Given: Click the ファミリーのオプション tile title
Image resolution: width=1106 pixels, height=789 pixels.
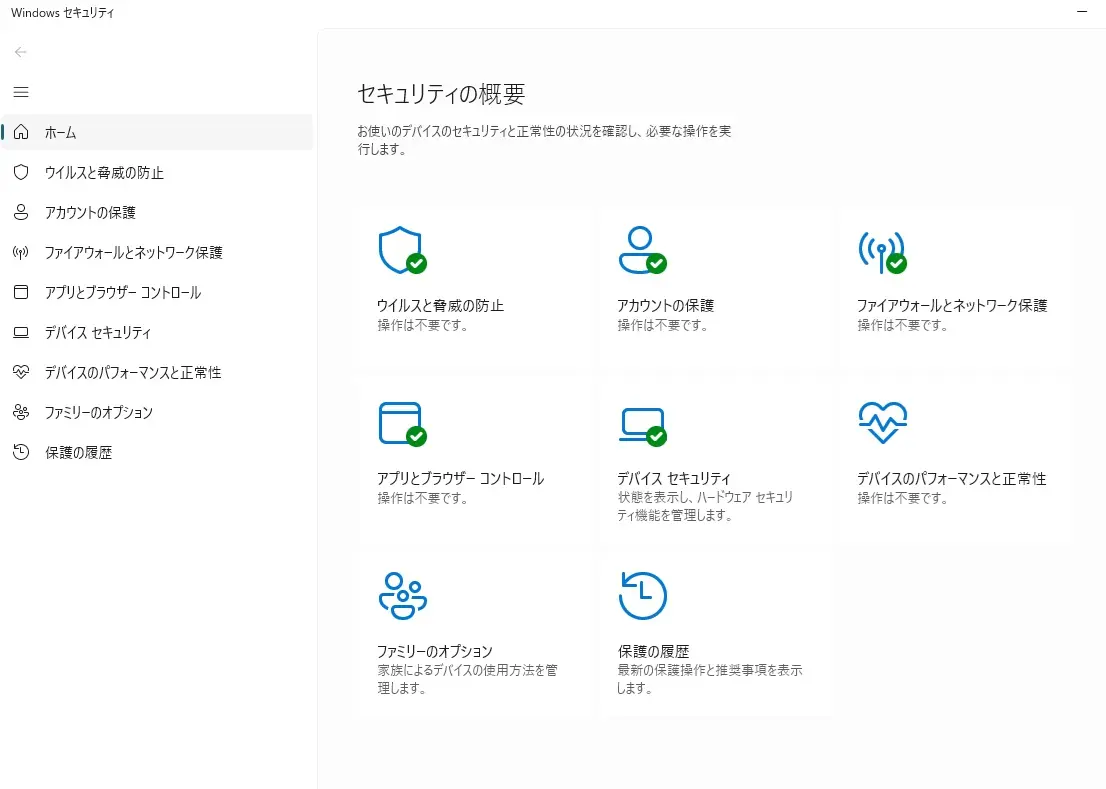Looking at the screenshot, I should pos(434,651).
